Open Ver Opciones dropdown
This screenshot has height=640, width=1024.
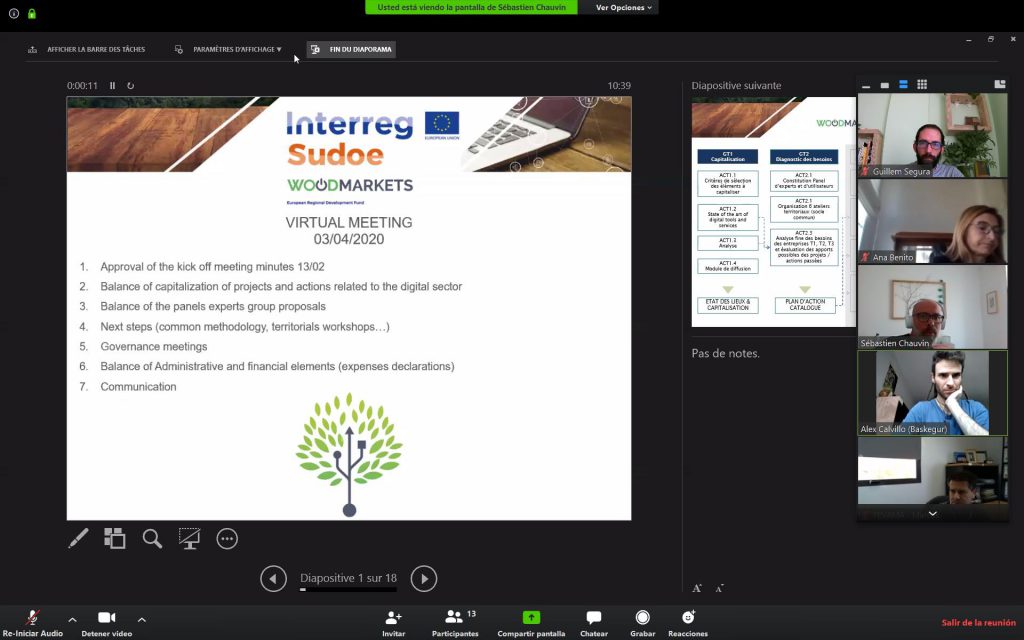(623, 7)
